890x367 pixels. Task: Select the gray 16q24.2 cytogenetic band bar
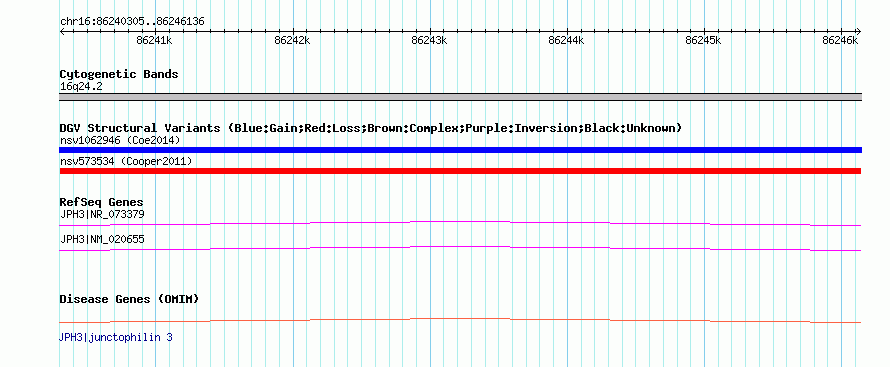click(460, 97)
